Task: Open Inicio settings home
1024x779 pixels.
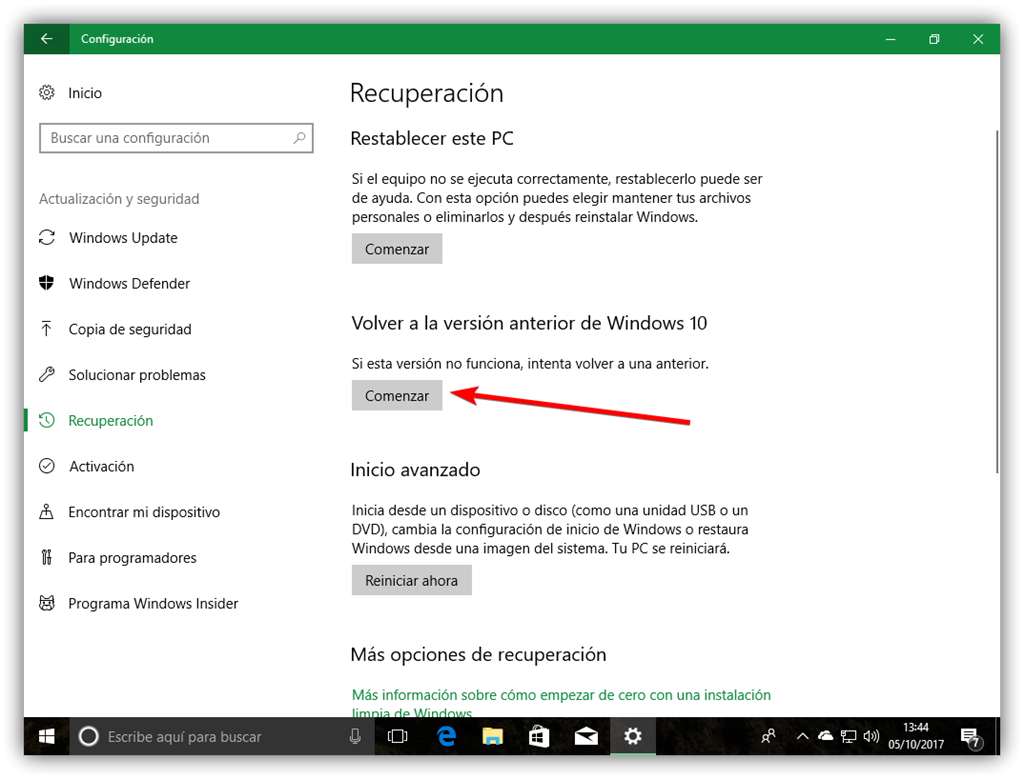Action: pyautogui.click(x=71, y=93)
